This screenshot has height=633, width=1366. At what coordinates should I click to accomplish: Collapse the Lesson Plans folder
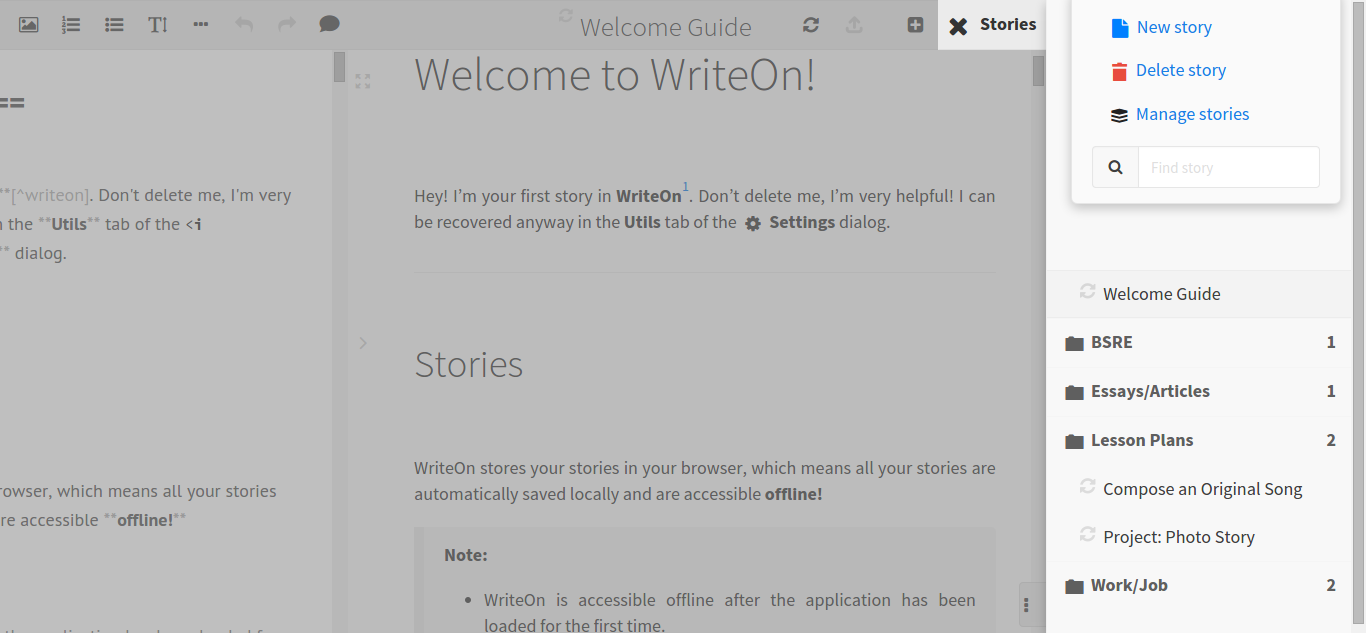pyautogui.click(x=1198, y=440)
